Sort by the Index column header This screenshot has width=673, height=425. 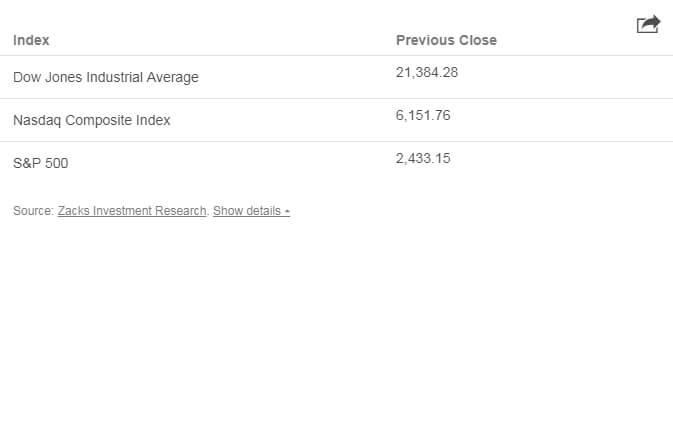pyautogui.click(x=31, y=40)
